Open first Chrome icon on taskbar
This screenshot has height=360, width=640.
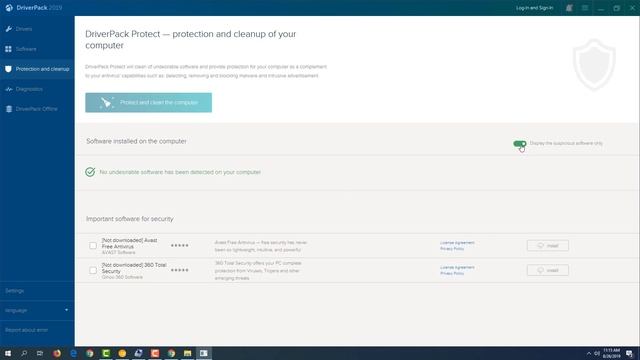pos(90,353)
